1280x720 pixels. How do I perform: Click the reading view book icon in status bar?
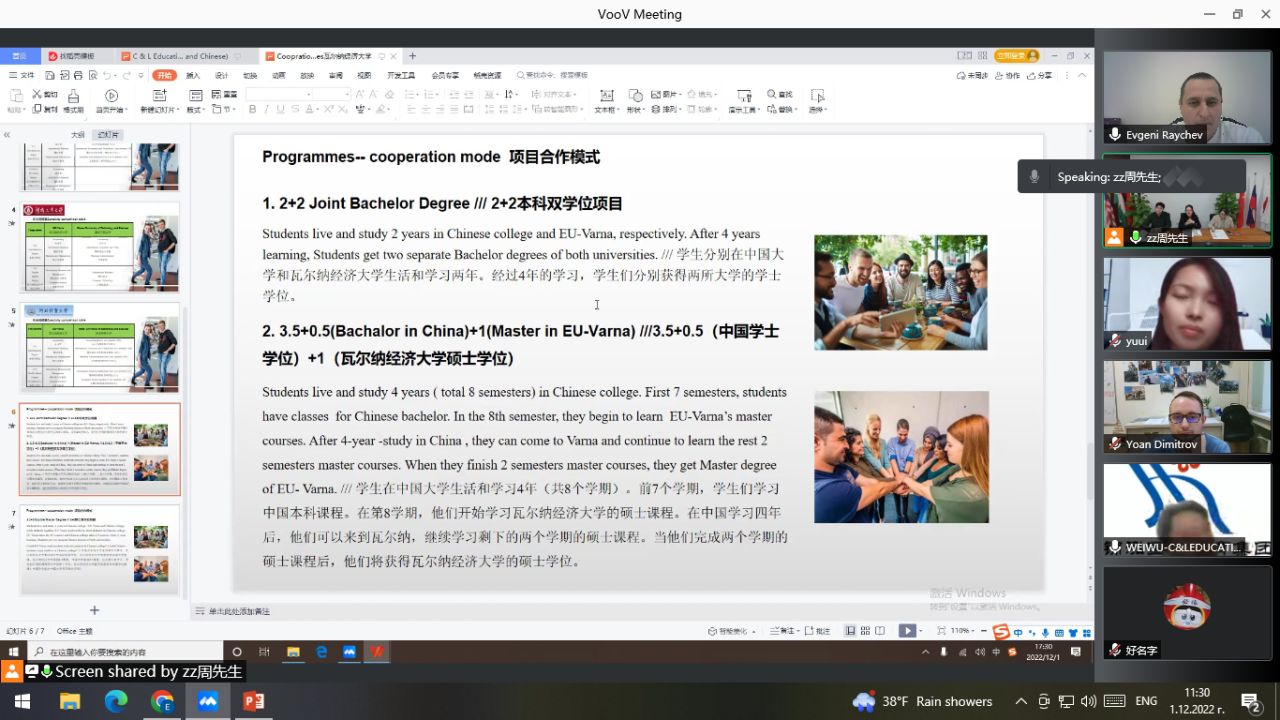[880, 631]
